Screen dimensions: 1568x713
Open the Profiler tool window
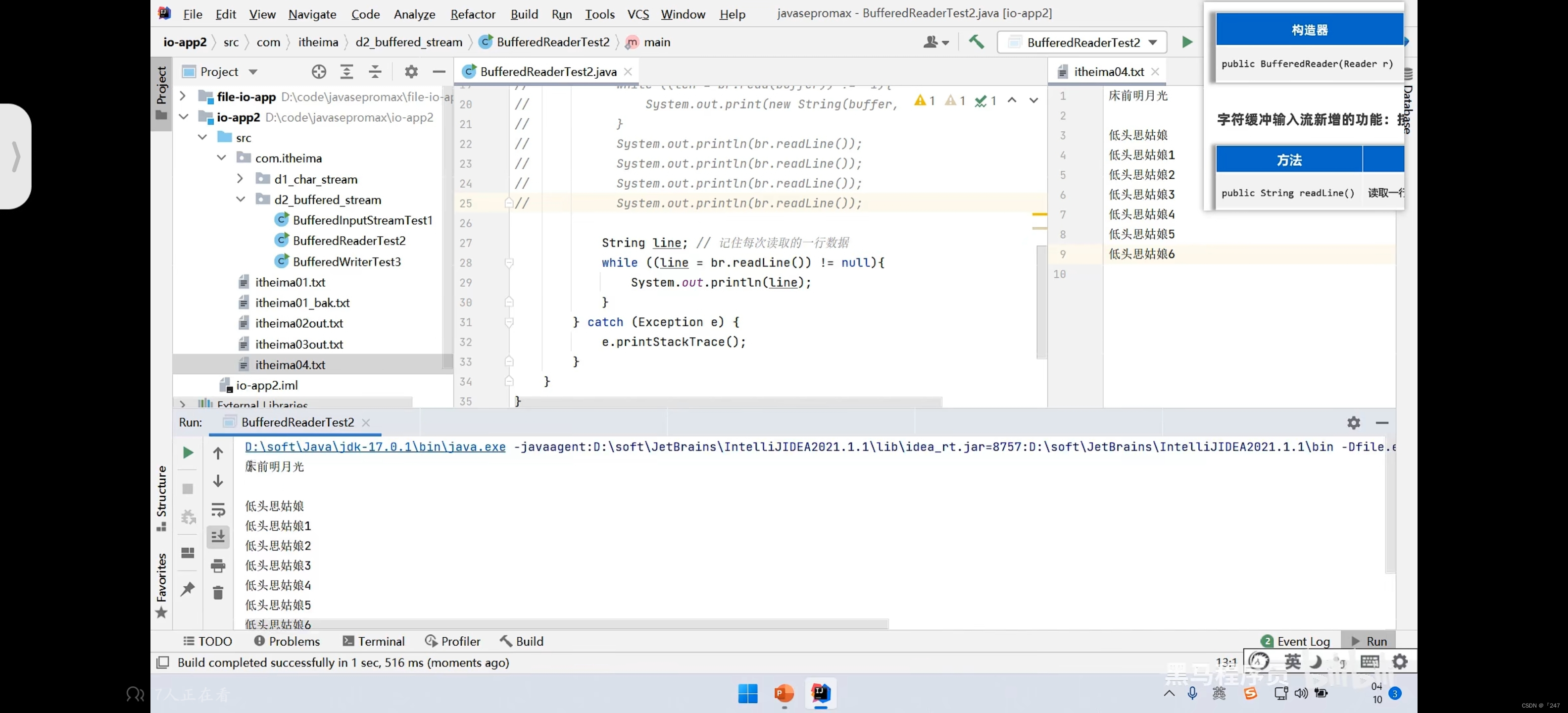point(452,641)
